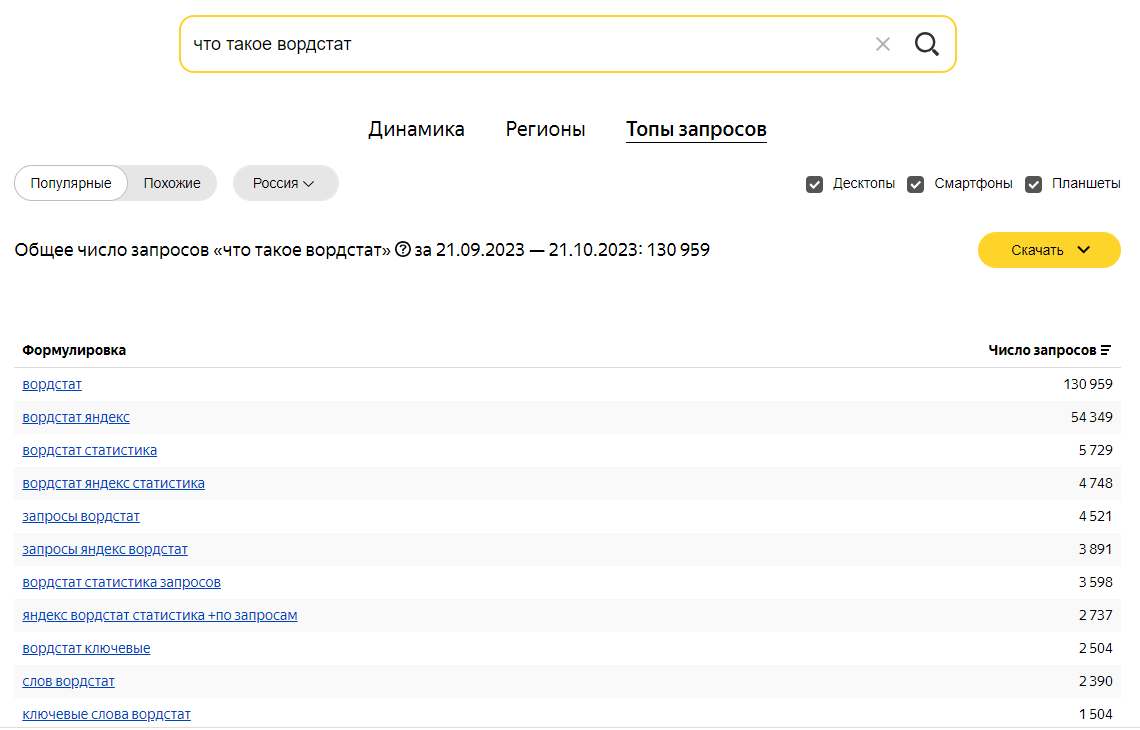The width and height of the screenshot is (1140, 730).
Task: Open the вордстат статистика link
Action: [x=89, y=450]
